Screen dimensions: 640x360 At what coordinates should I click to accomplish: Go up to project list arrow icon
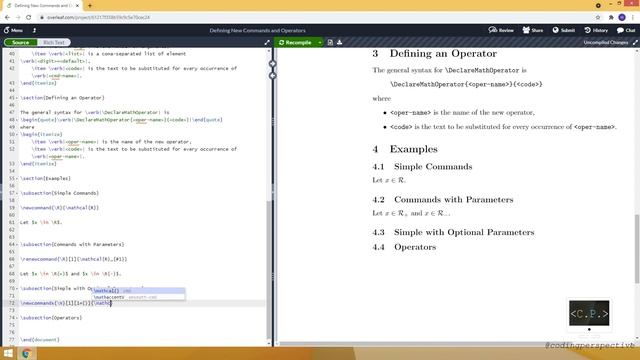[x=34, y=30]
